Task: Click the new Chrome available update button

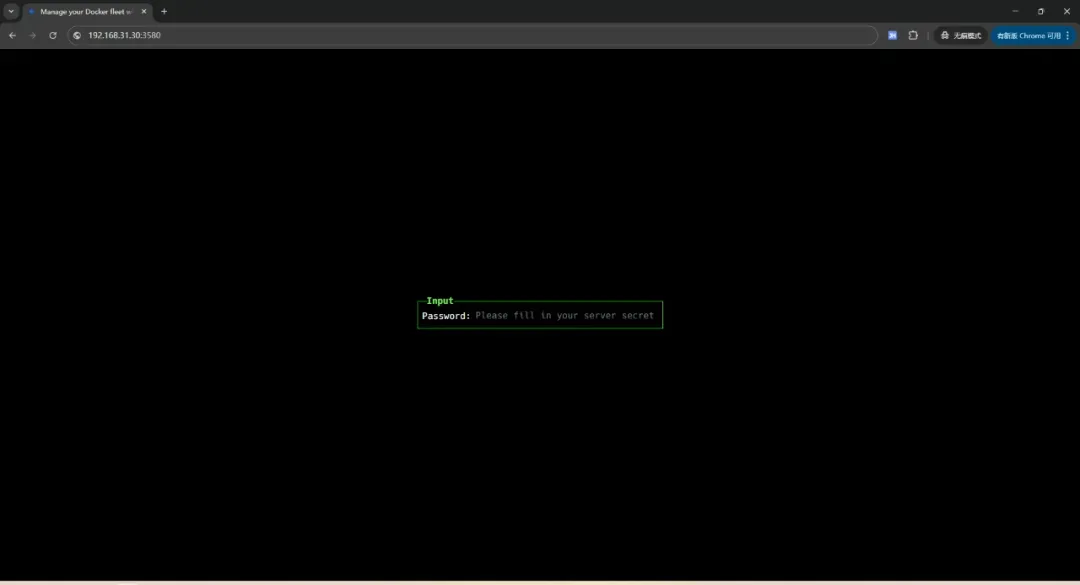Action: [x=1028, y=35]
